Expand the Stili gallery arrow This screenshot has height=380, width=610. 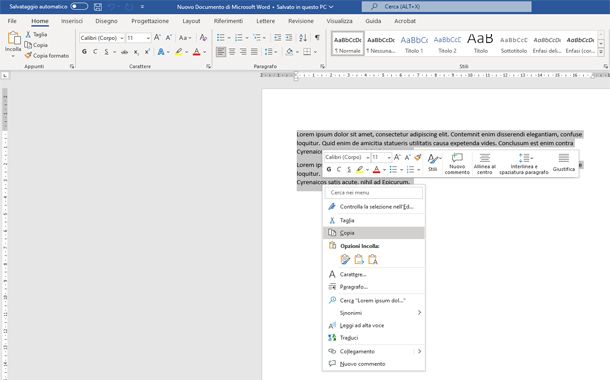tap(601, 52)
